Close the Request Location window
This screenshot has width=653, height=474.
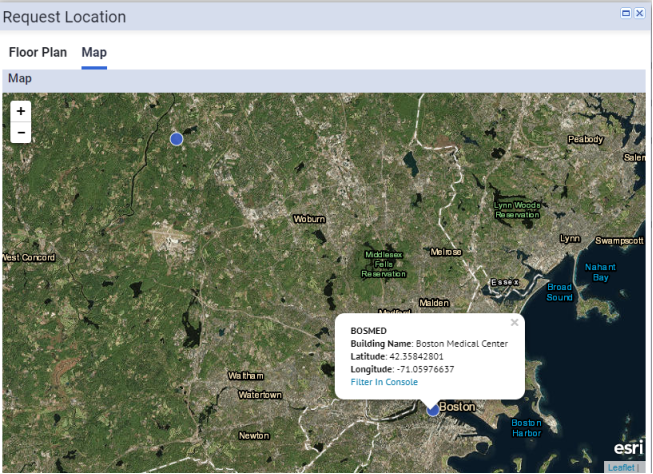[x=640, y=13]
